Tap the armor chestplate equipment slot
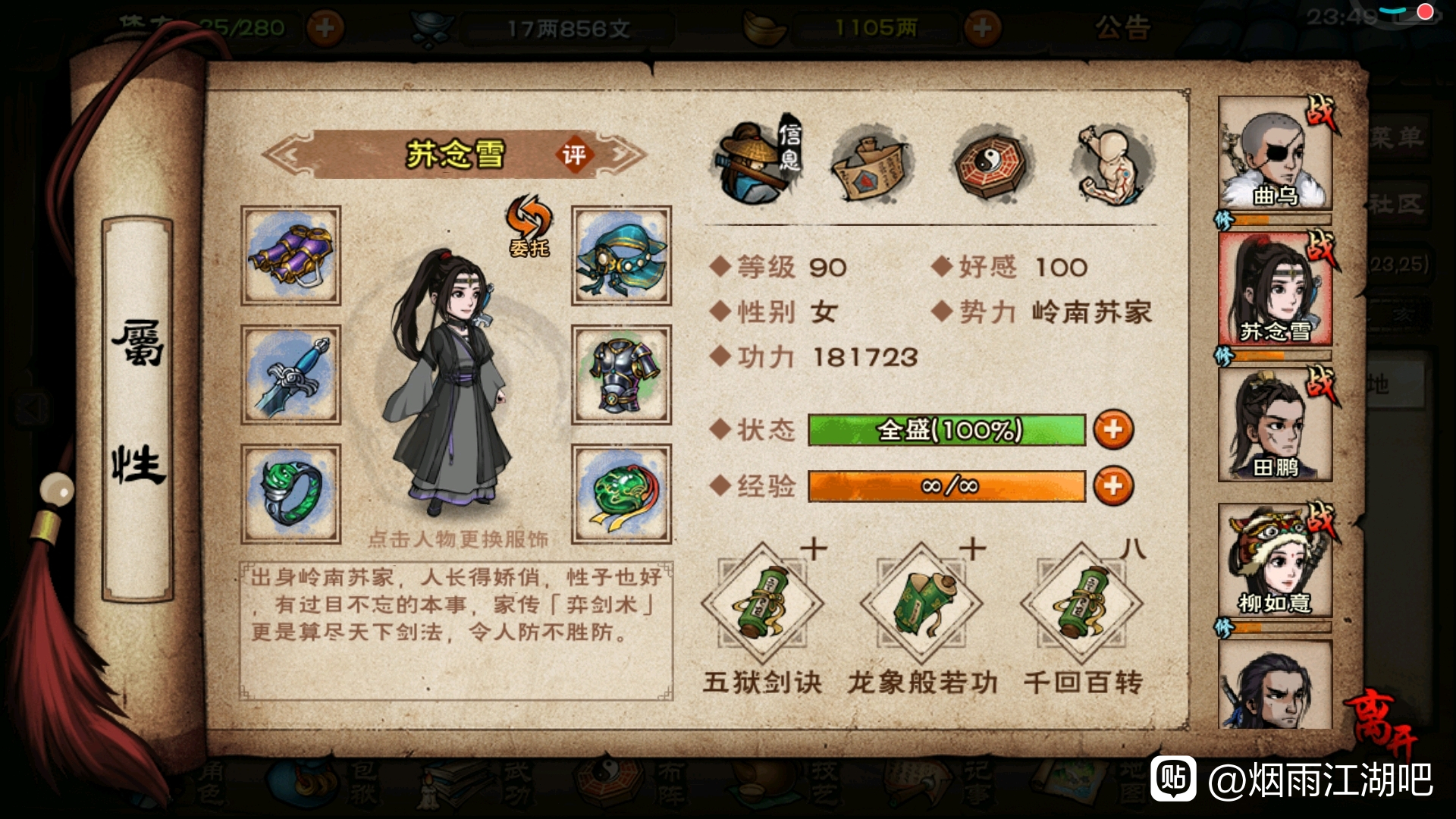1456x819 pixels. 621,375
